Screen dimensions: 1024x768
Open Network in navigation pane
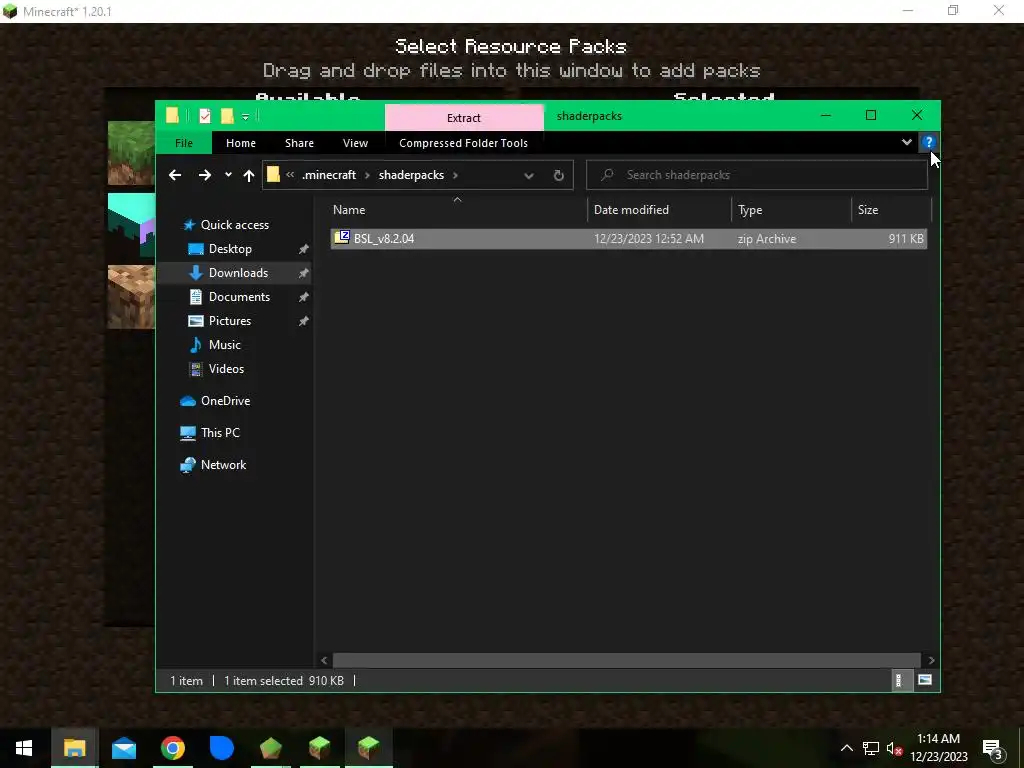[x=223, y=465]
